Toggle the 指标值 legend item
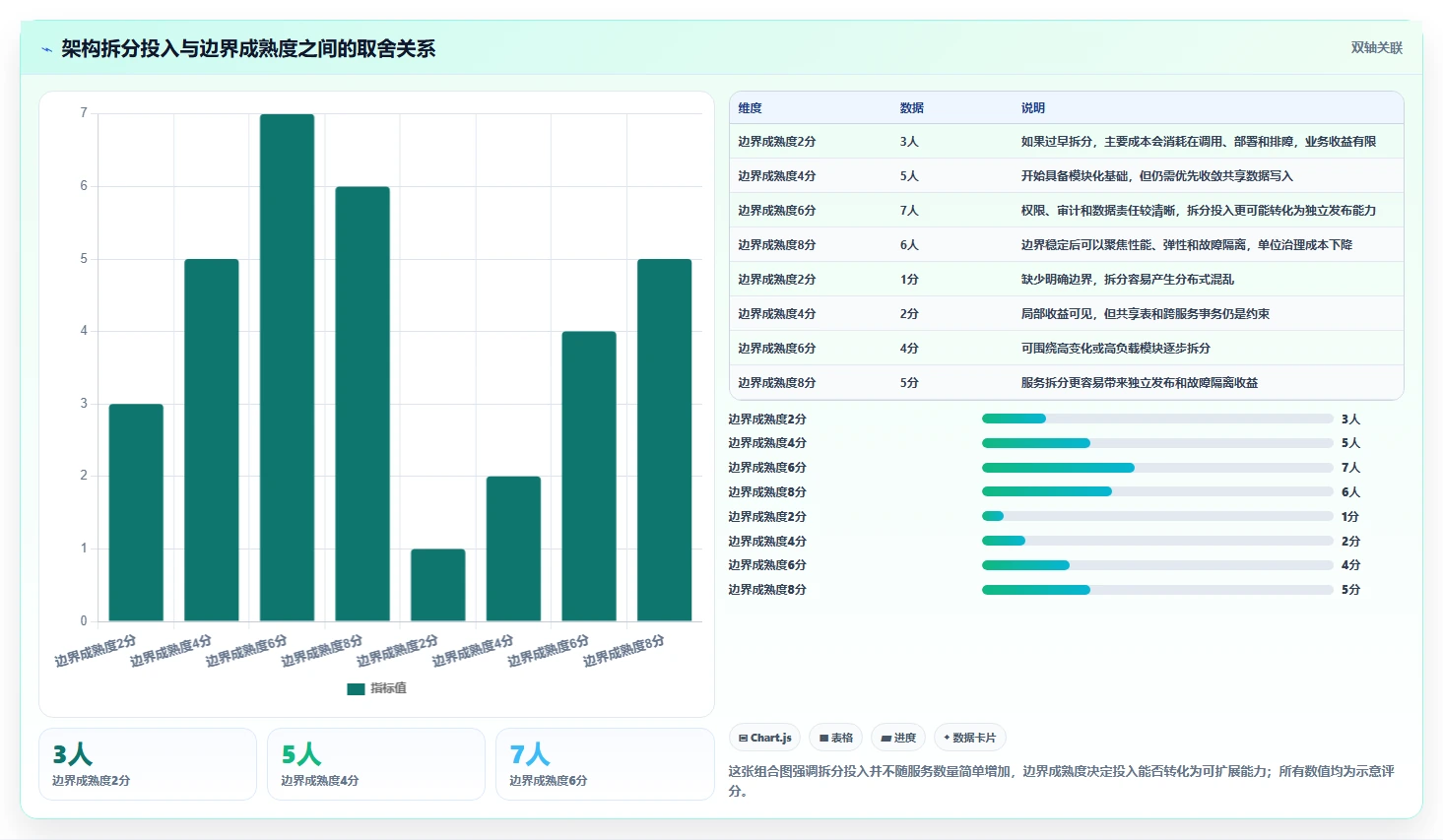Viewport: 1443px width, 840px height. [376, 688]
